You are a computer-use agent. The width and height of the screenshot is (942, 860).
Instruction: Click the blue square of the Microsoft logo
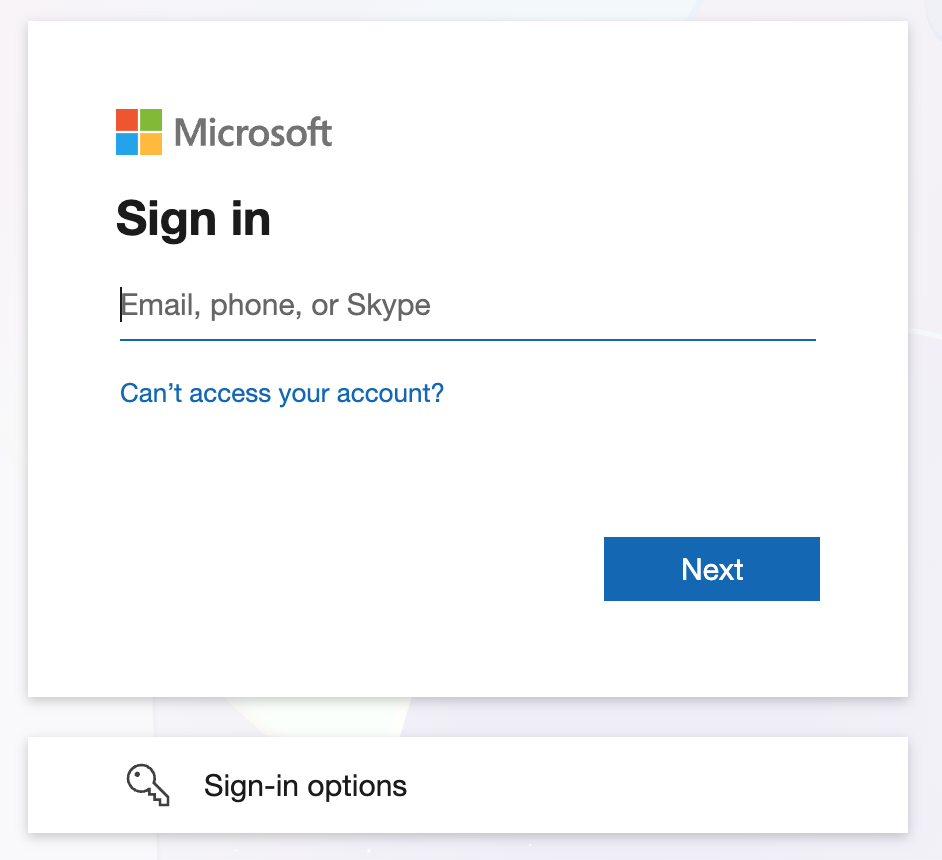[127, 144]
